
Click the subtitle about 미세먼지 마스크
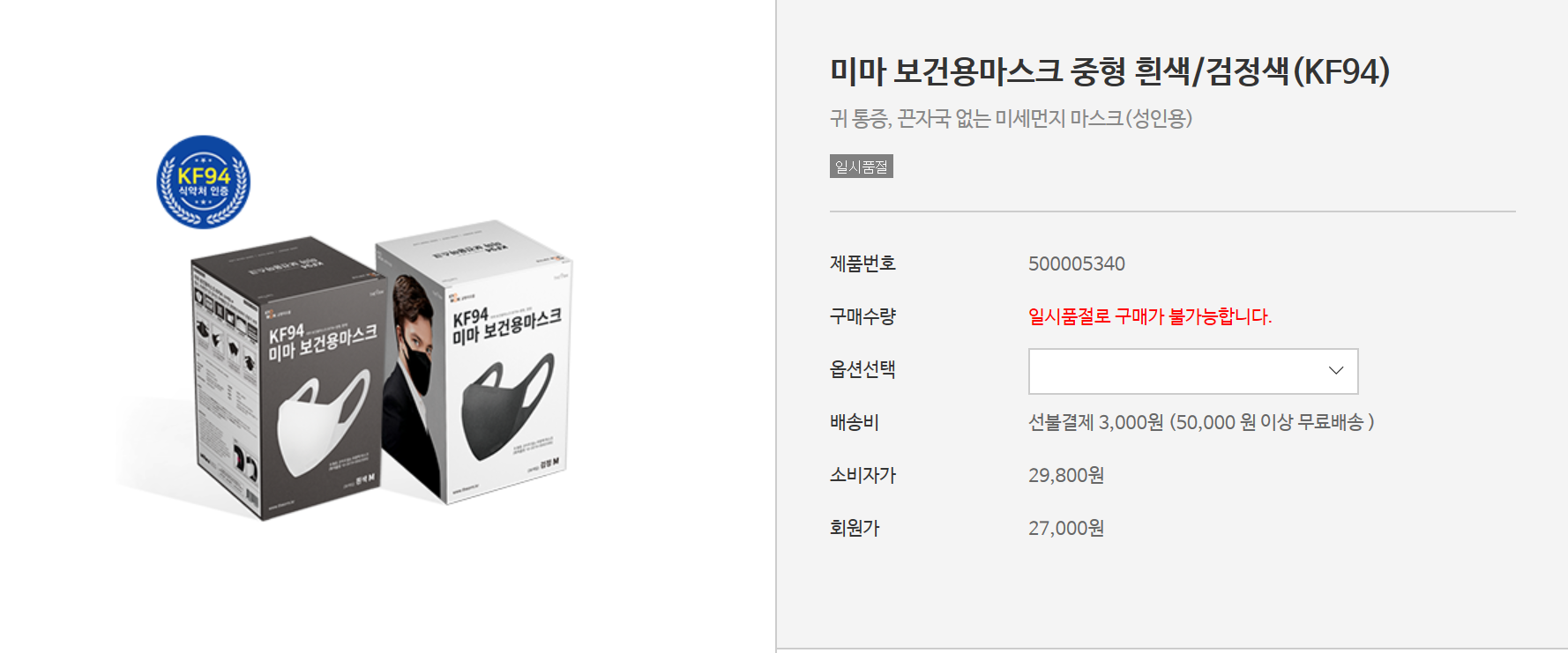(x=1011, y=118)
